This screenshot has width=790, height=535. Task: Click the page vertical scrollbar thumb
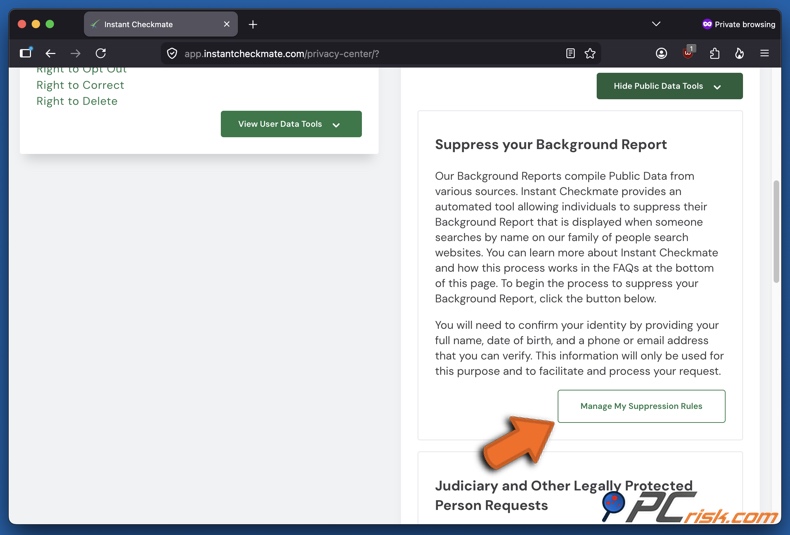point(776,231)
